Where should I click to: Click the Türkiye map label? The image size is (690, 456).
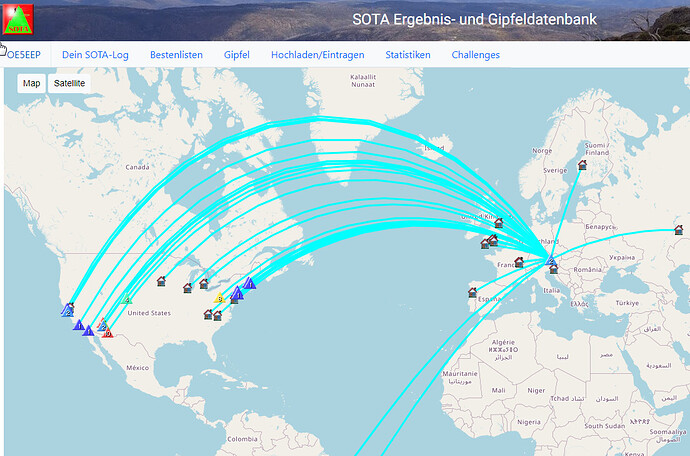coord(627,303)
